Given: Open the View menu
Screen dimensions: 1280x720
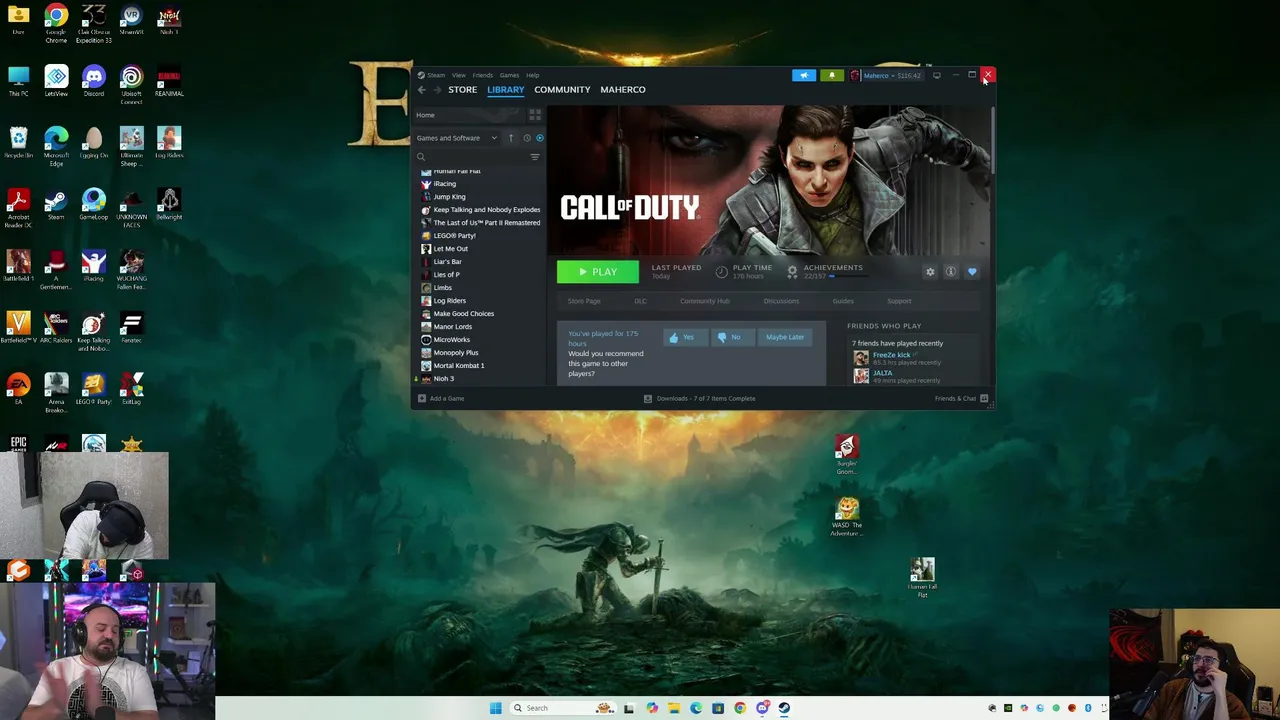Looking at the screenshot, I should 458,75.
